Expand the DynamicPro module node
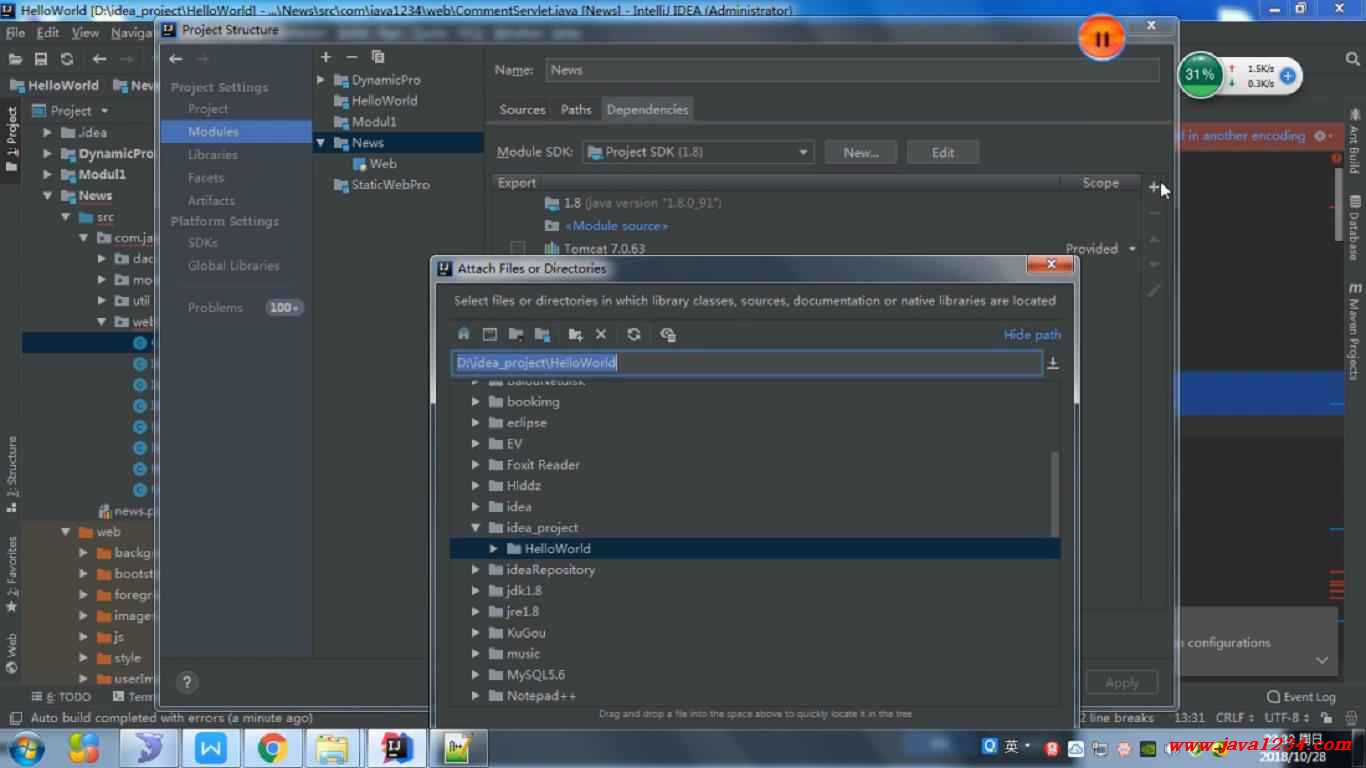 tap(321, 80)
